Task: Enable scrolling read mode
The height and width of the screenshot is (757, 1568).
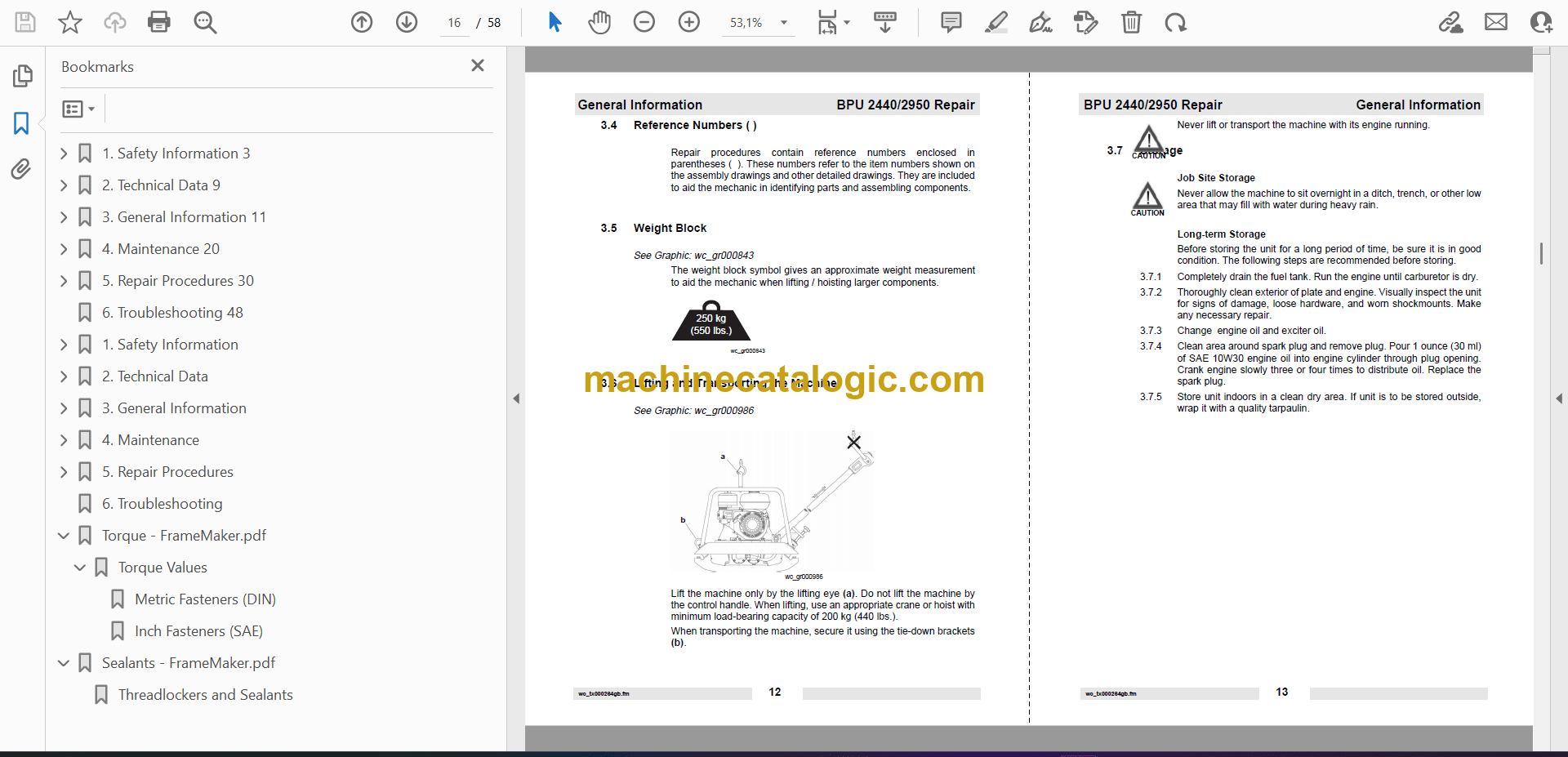Action: point(885,22)
